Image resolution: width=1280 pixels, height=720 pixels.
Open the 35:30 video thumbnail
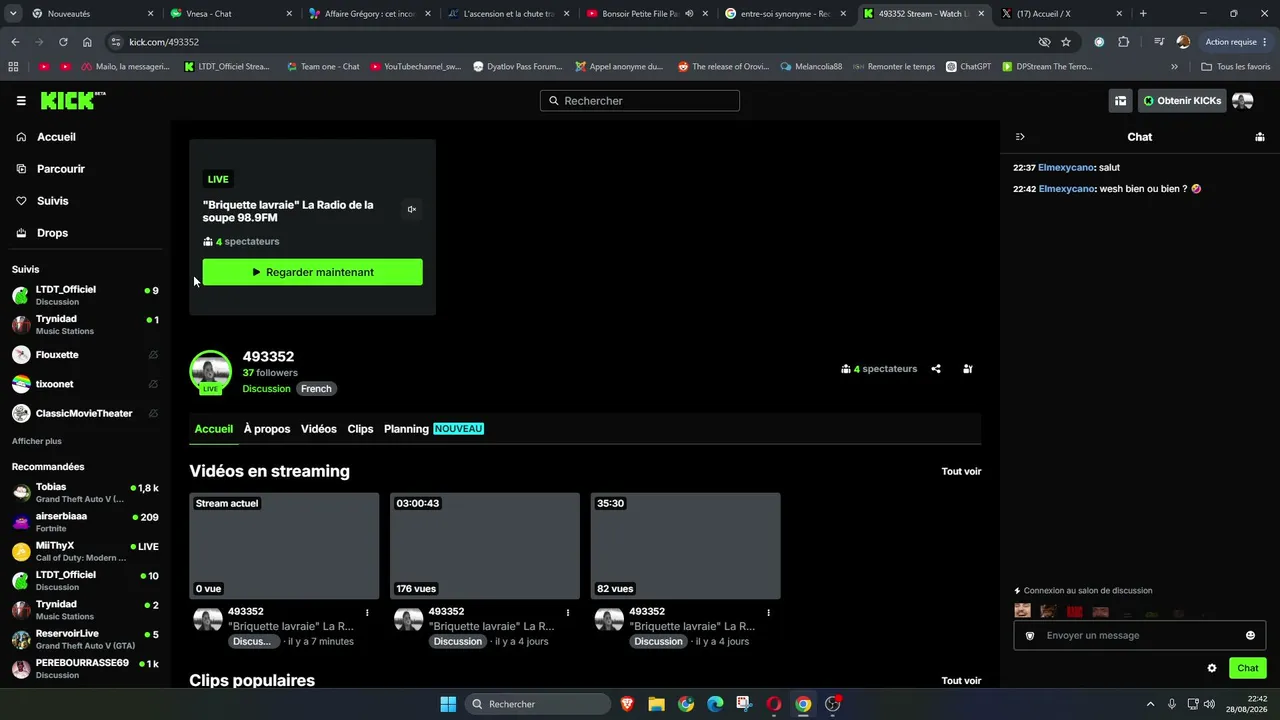[x=685, y=546]
